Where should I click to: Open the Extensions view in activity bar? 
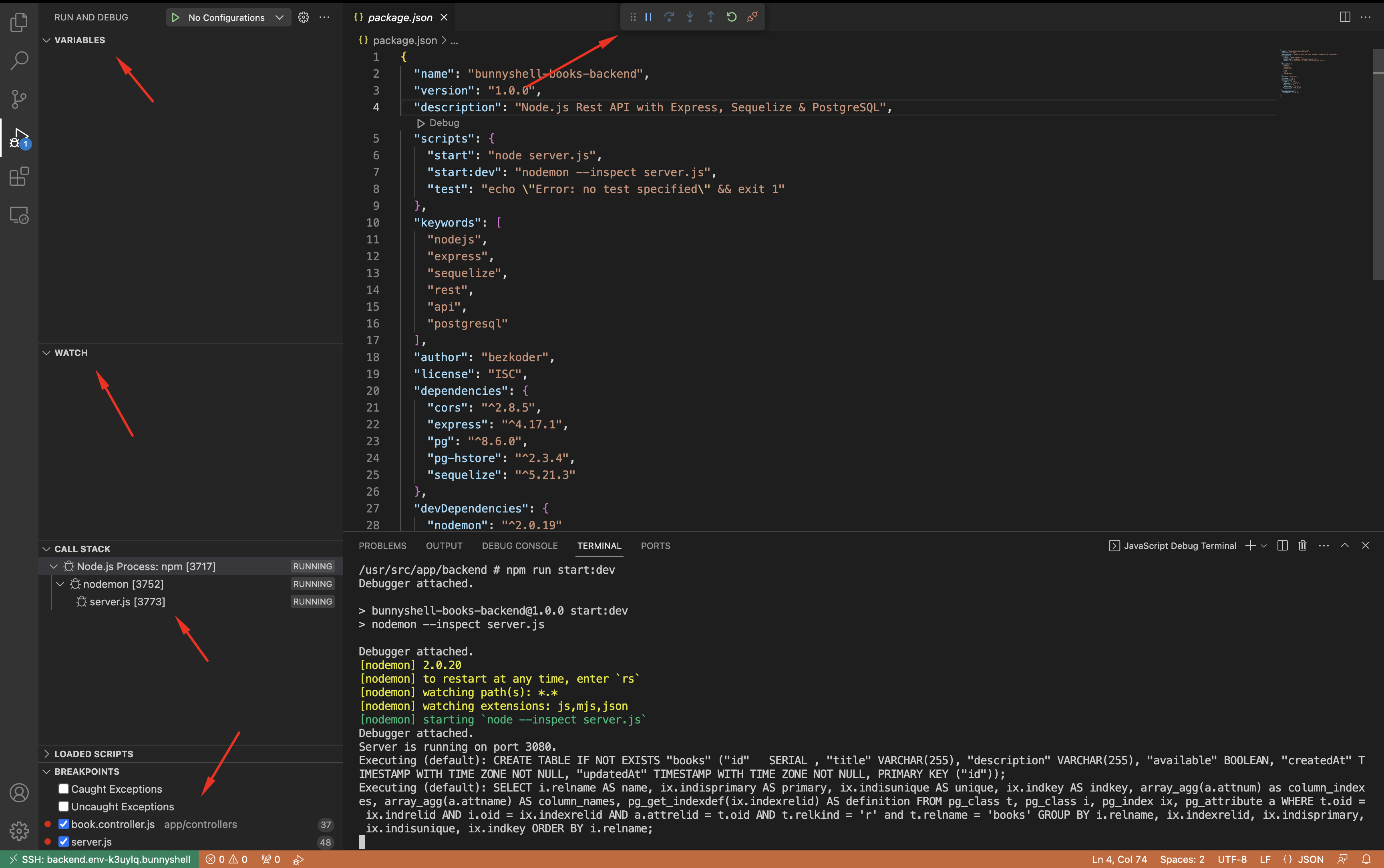pos(19,176)
